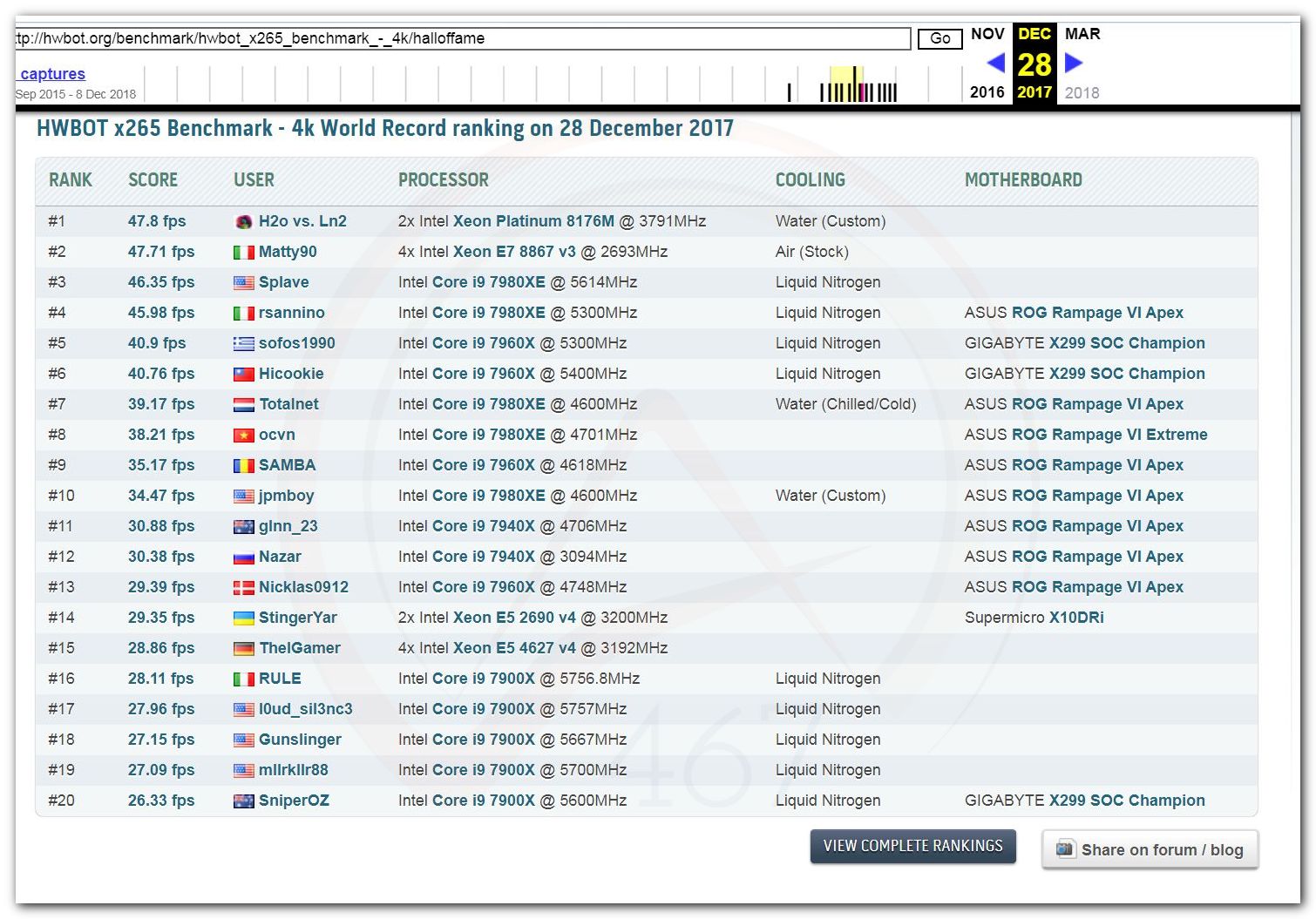
Task: Open Gunslinger user profile
Action: 300,740
